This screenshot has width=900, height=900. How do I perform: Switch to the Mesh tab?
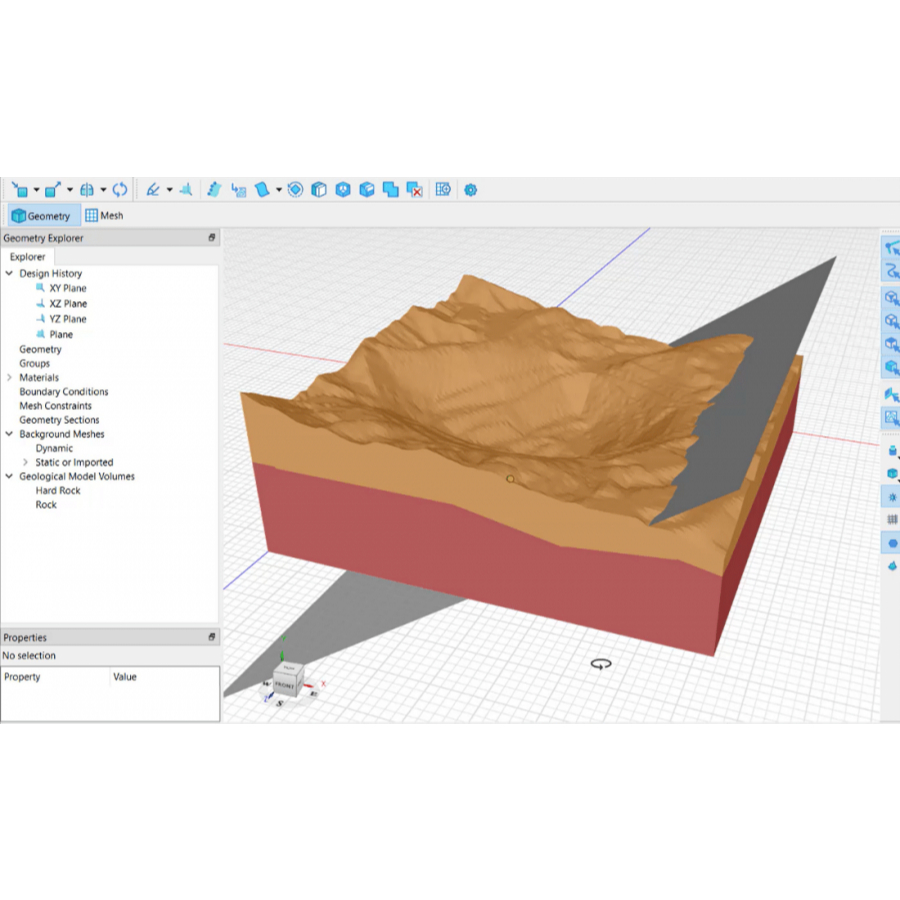(x=104, y=215)
